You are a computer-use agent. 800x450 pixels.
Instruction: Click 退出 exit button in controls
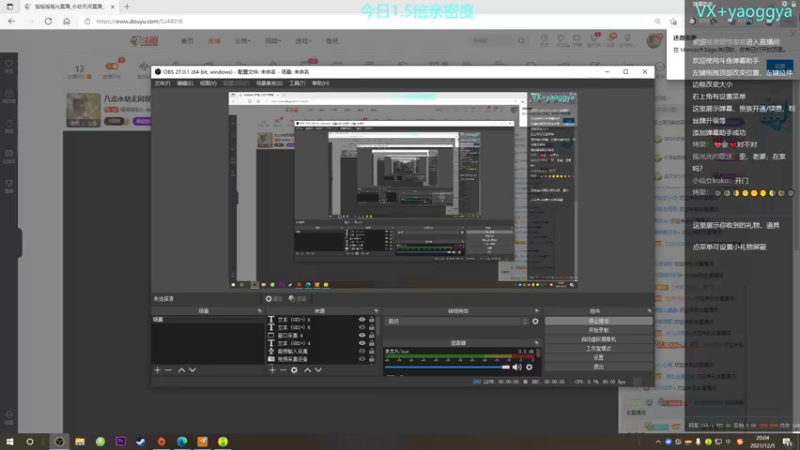click(598, 367)
